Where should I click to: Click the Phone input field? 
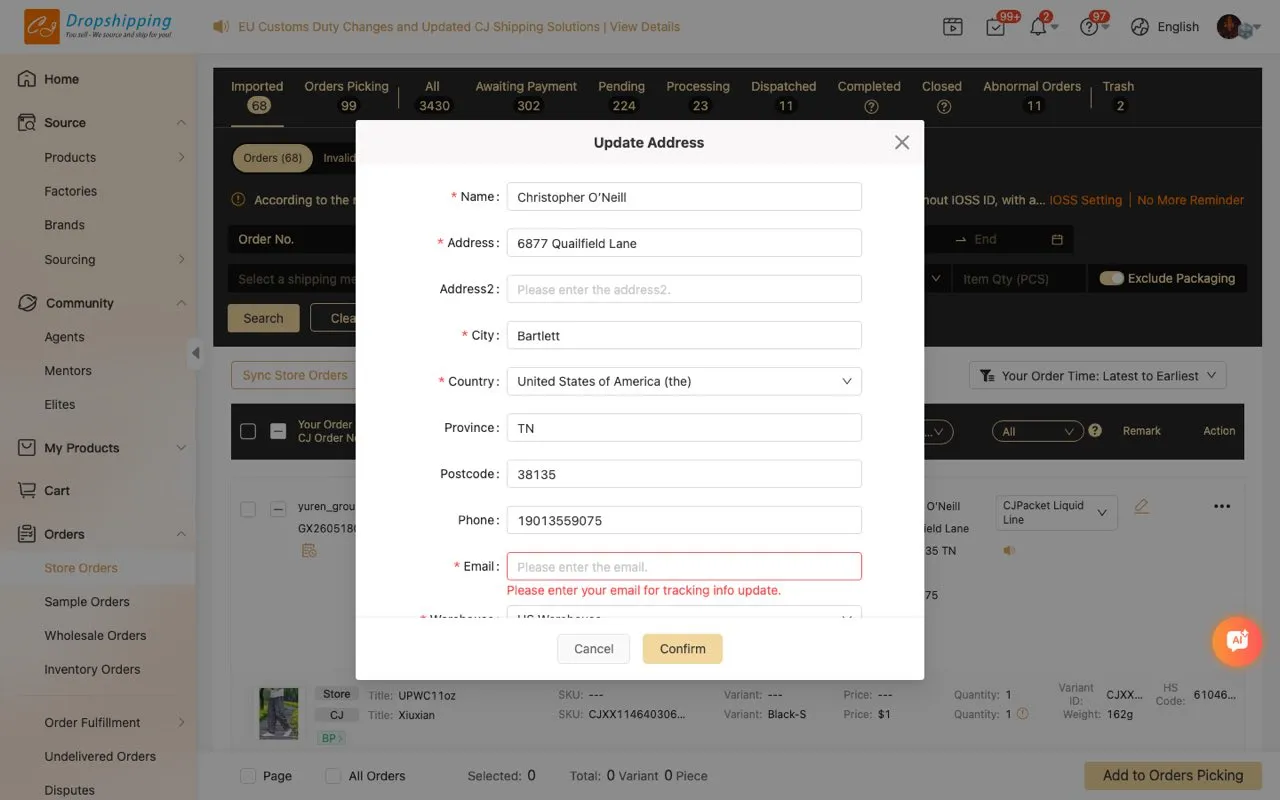coord(684,520)
